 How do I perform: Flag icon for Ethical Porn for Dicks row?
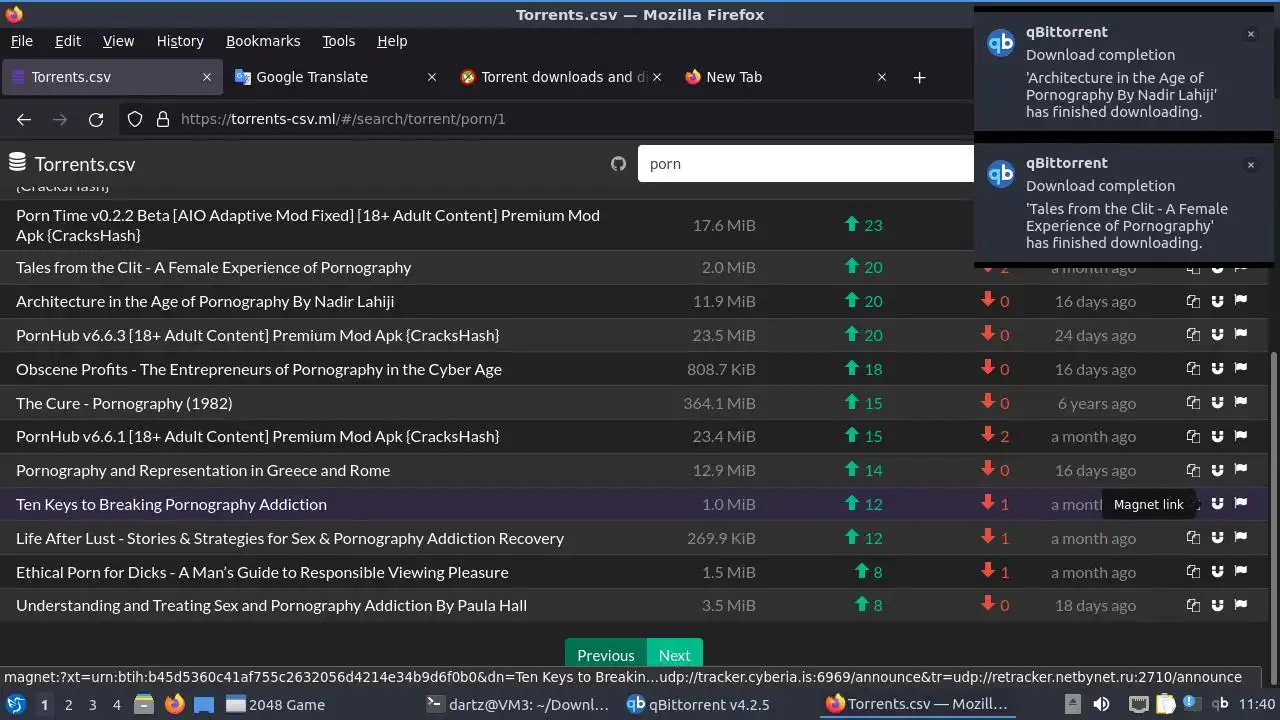[1241, 571]
